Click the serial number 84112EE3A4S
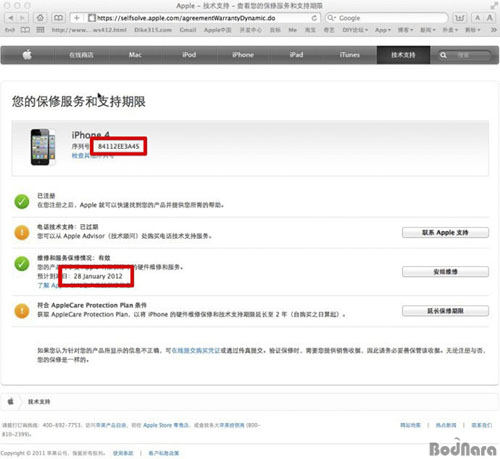 point(119,146)
